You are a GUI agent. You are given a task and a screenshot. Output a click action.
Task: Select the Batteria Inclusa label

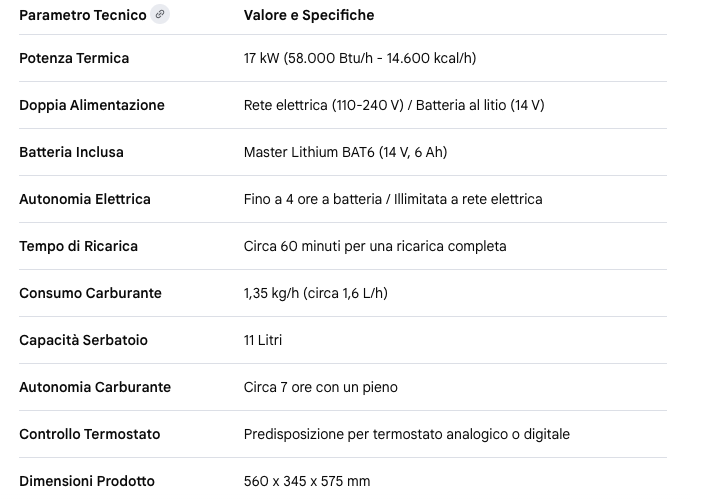click(71, 152)
